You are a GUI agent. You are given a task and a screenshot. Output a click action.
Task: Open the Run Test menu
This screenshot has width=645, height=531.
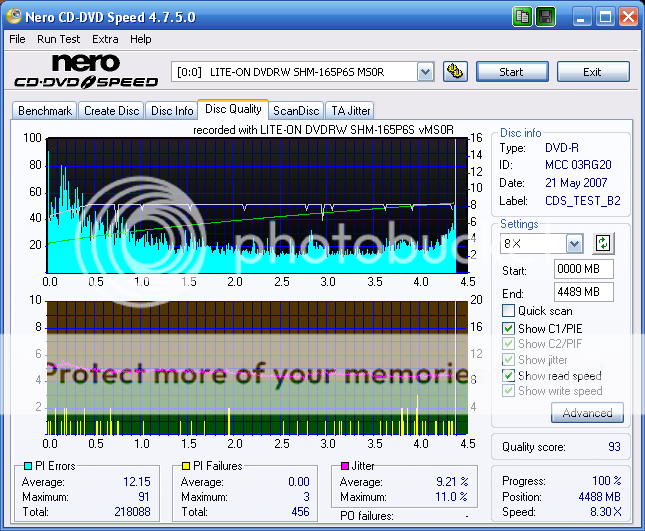60,39
